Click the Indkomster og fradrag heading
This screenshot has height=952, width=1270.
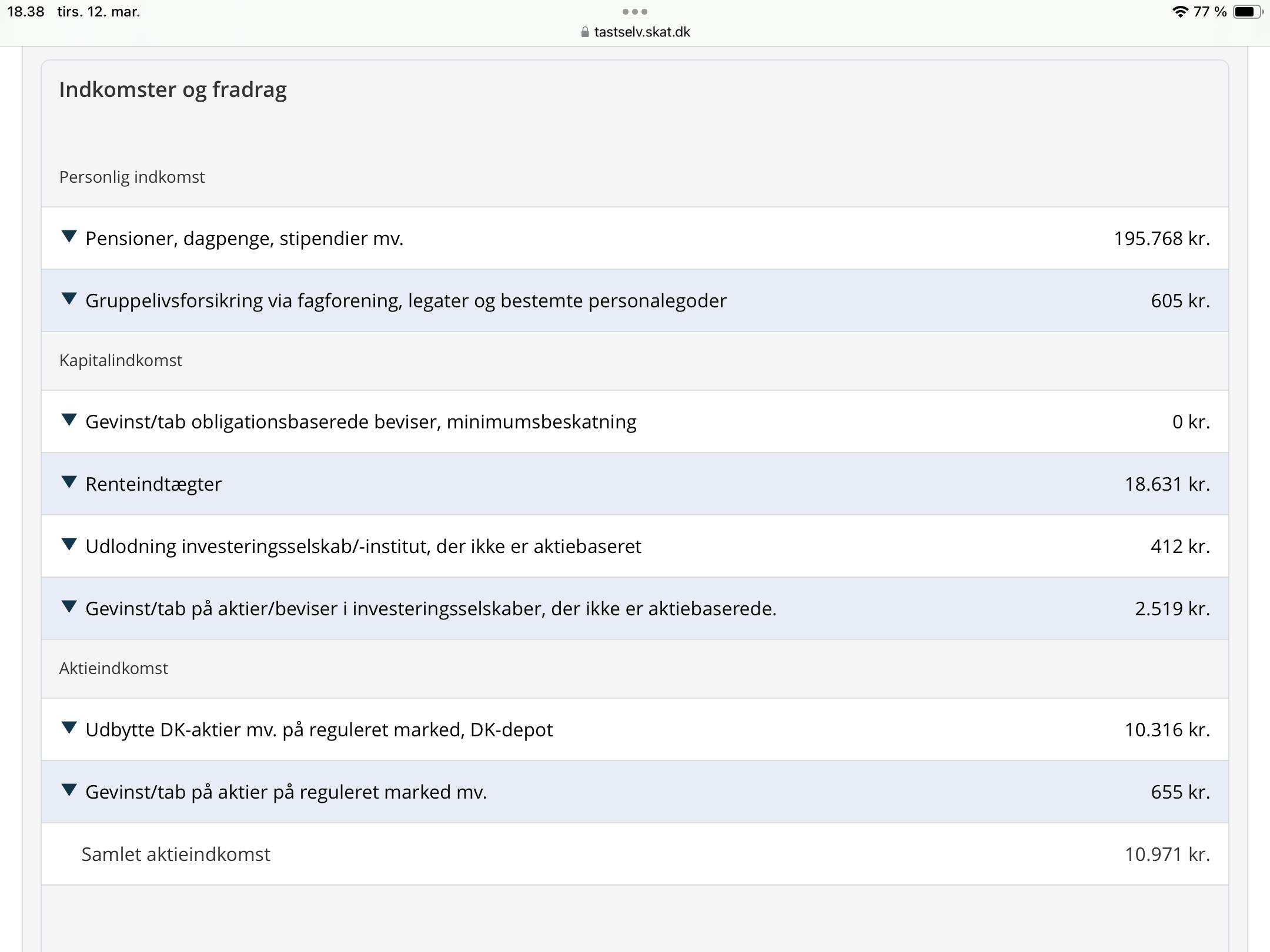(173, 89)
